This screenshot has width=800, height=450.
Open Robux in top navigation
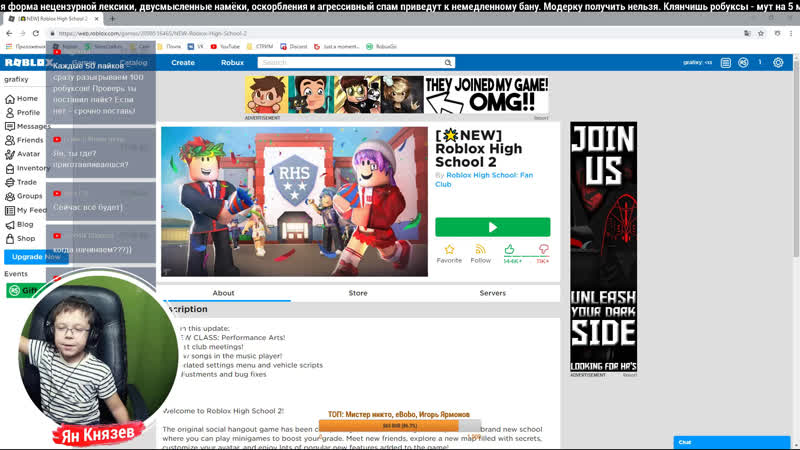coord(232,62)
